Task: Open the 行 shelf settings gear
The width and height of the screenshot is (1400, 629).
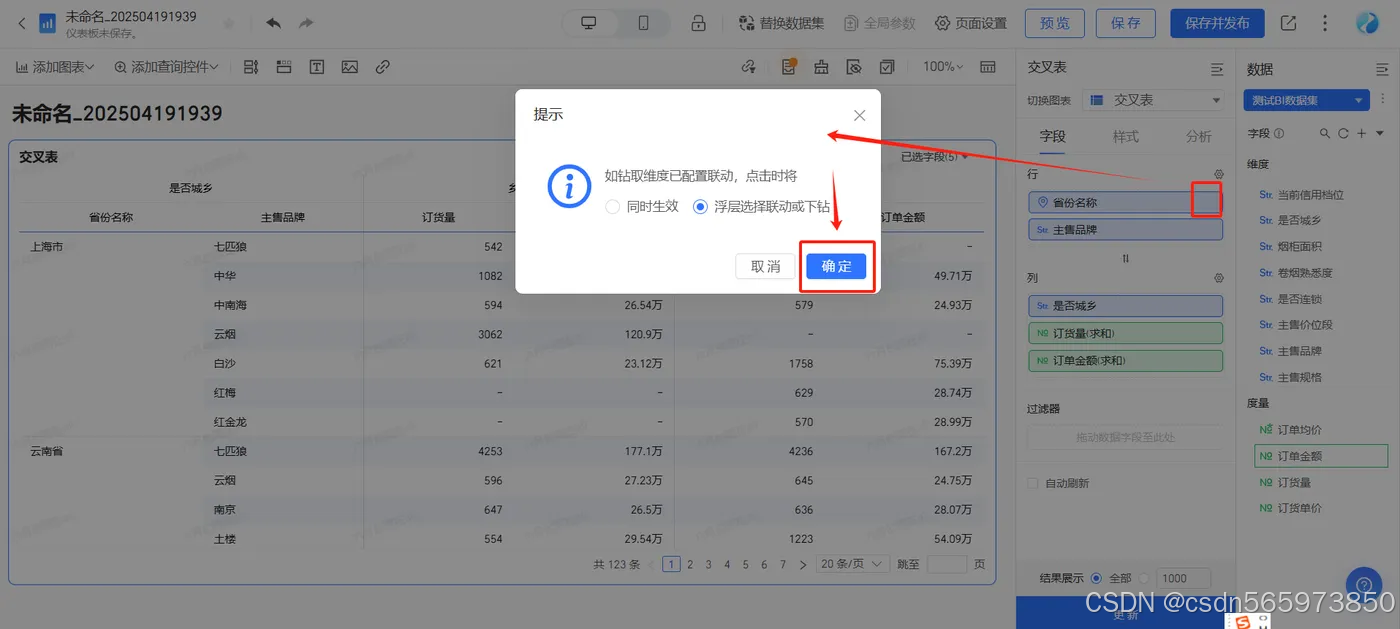Action: click(1218, 174)
